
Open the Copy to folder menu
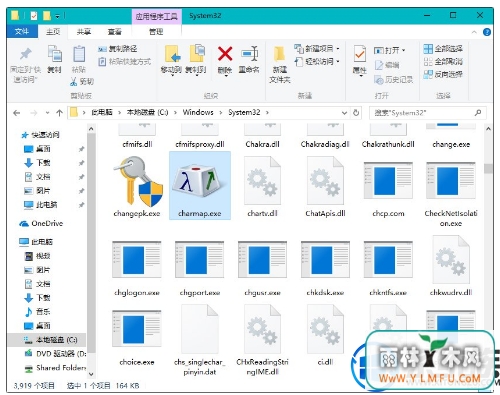pos(196,60)
